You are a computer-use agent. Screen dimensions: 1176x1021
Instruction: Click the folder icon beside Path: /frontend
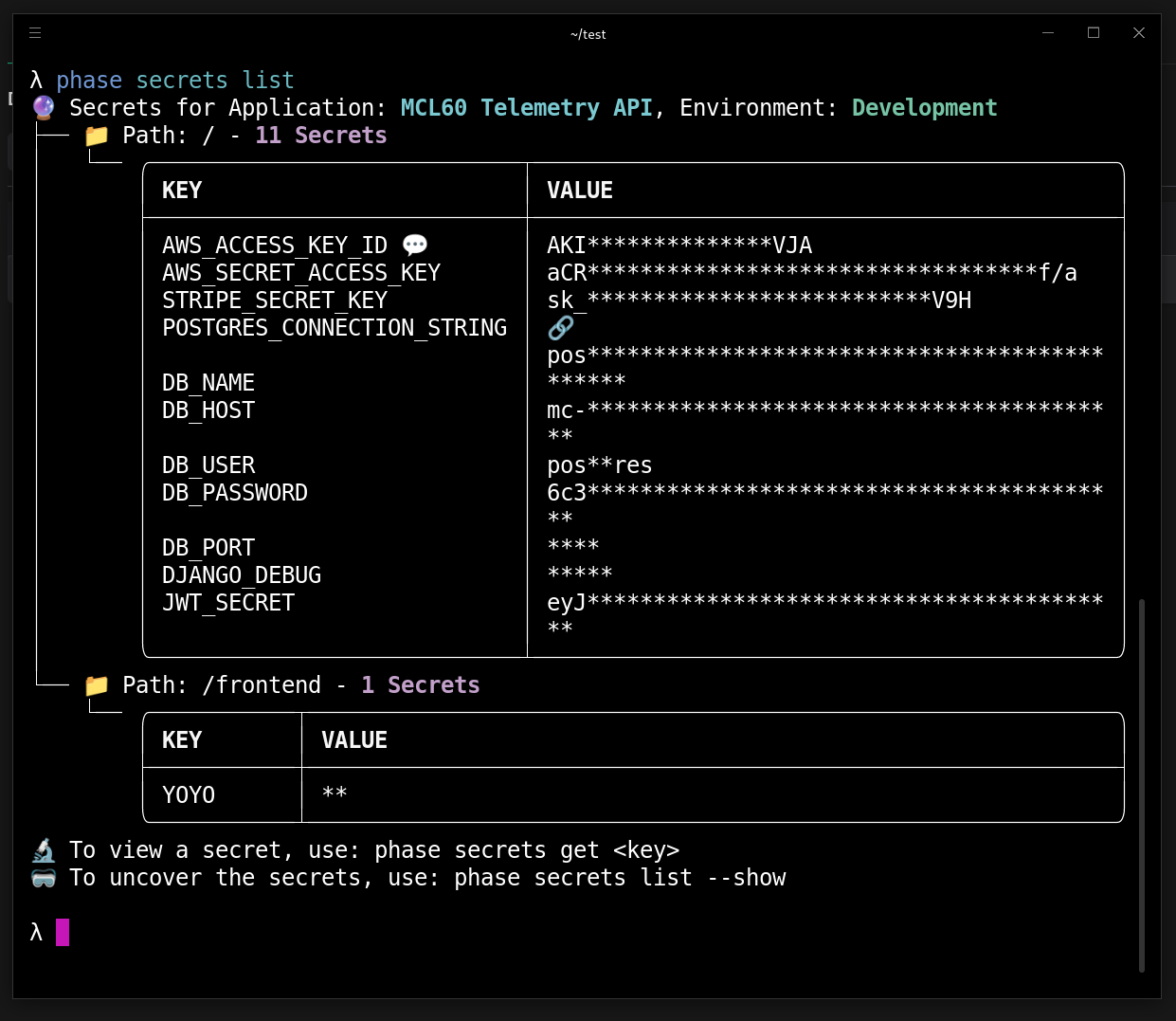(x=97, y=685)
